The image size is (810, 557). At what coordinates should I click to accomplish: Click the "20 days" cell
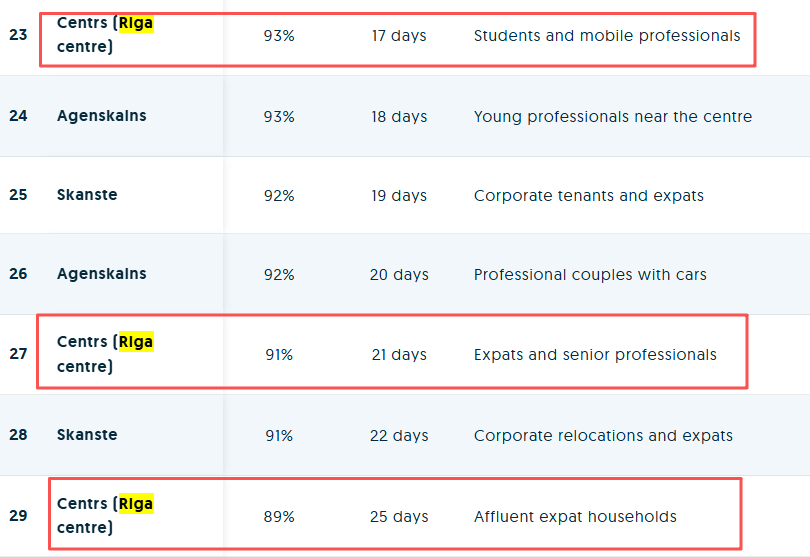click(x=398, y=275)
